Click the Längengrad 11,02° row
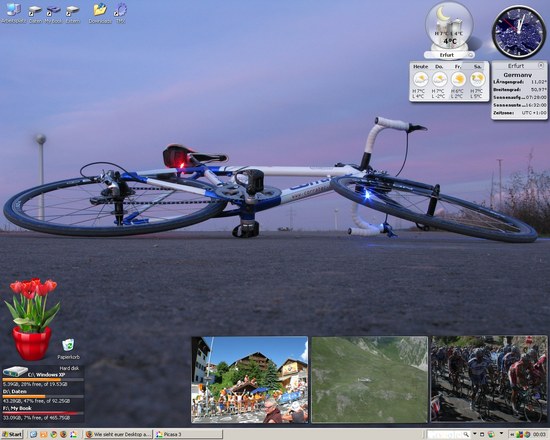This screenshot has width=550, height=440. coord(519,82)
